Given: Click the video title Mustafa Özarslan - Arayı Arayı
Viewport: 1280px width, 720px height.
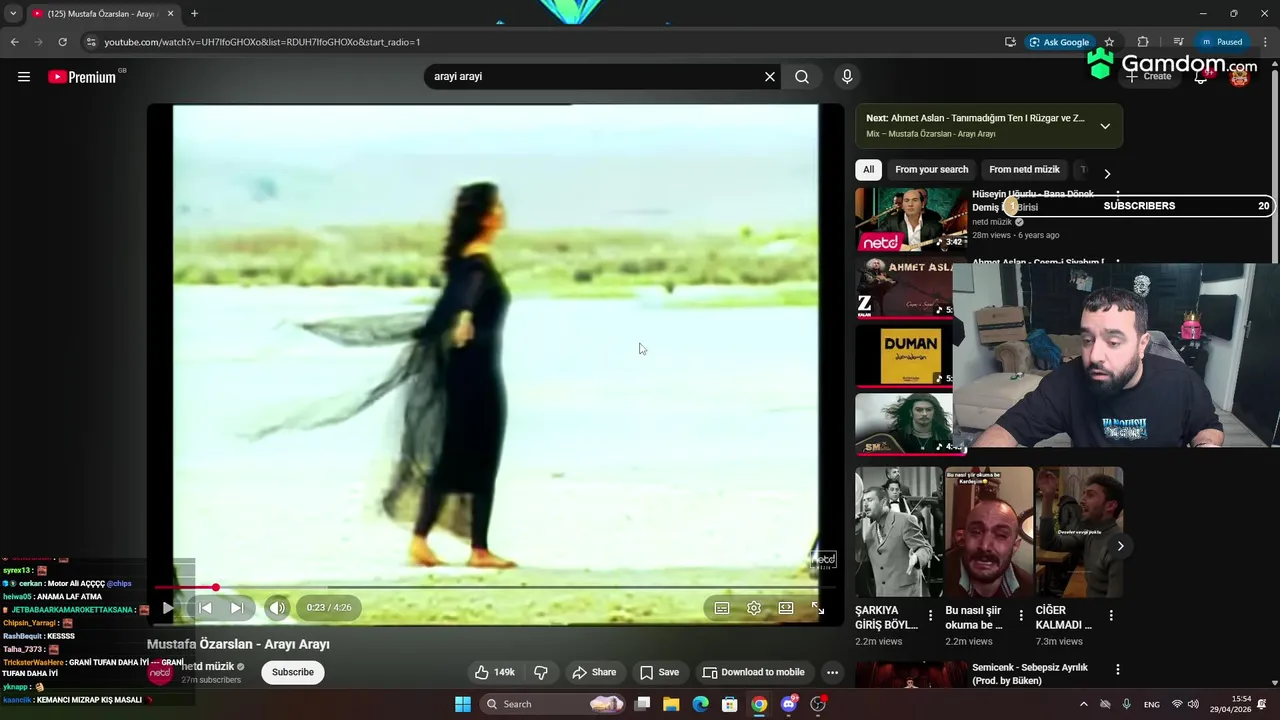Looking at the screenshot, I should click(238, 645).
